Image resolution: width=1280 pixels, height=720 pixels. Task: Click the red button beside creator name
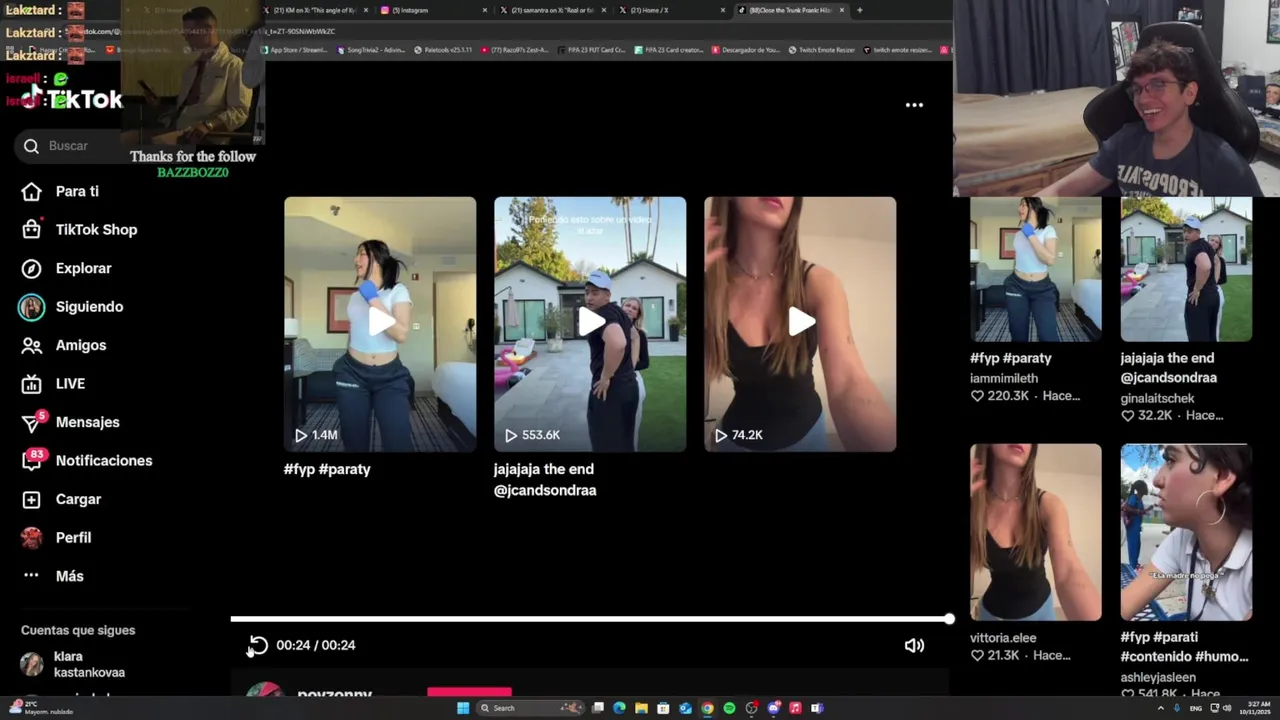point(469,692)
